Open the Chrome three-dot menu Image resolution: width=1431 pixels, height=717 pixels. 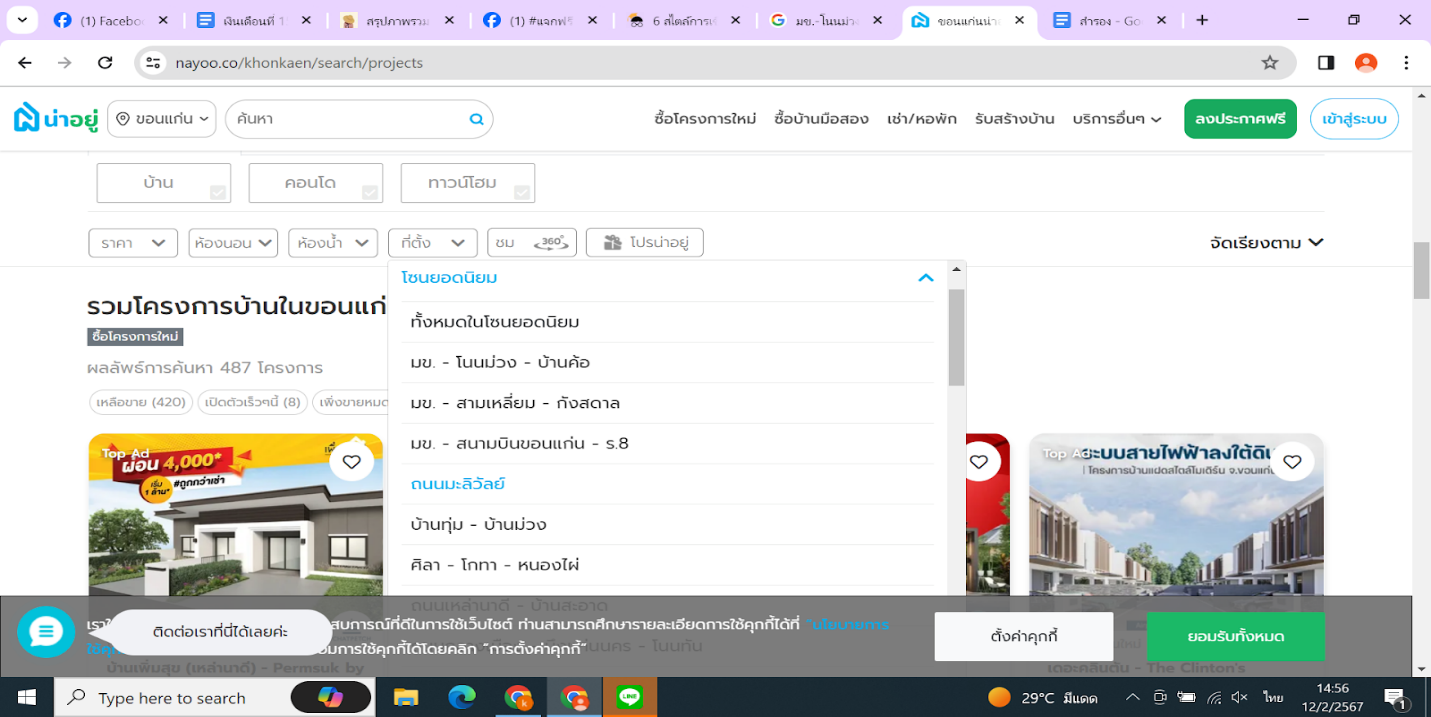1406,62
